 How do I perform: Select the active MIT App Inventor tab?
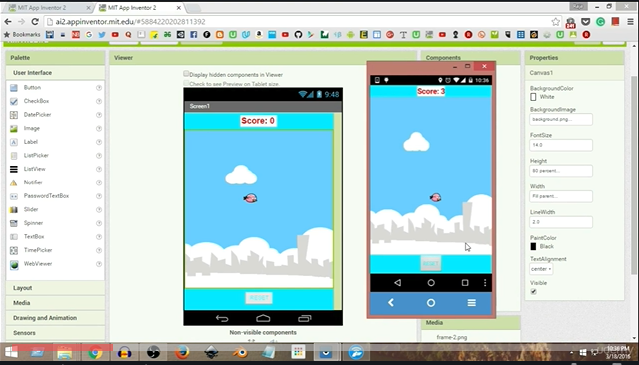click(139, 8)
